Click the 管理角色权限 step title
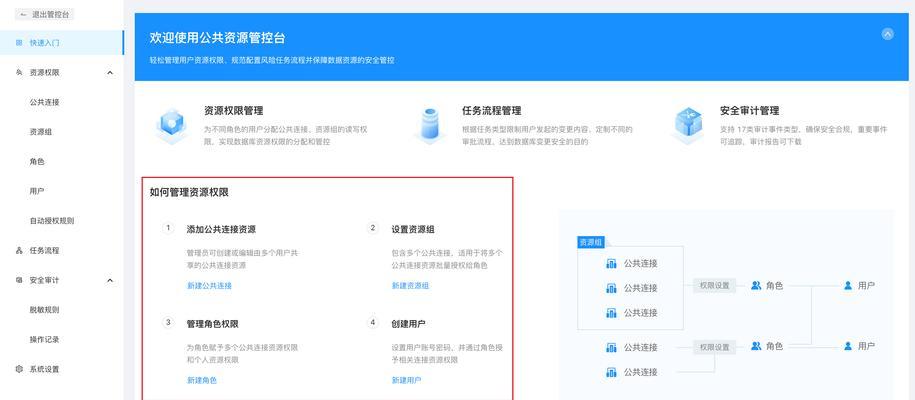This screenshot has width=915, height=400. coord(212,324)
